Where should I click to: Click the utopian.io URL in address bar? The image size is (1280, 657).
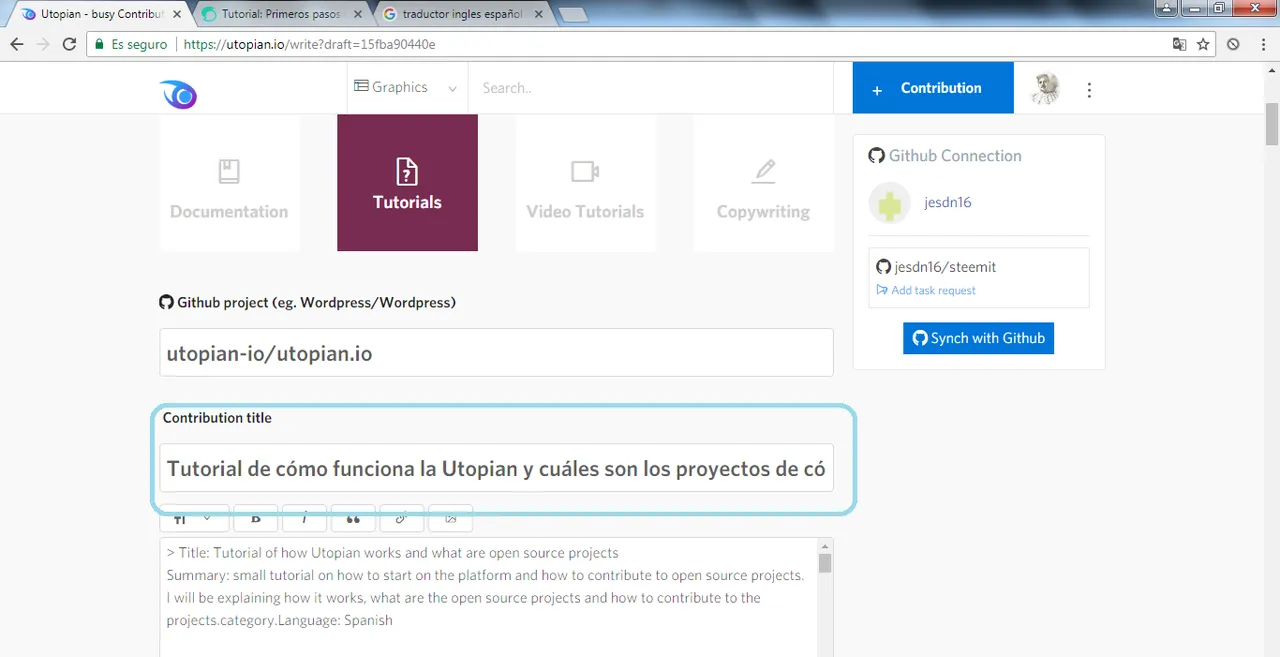309,45
